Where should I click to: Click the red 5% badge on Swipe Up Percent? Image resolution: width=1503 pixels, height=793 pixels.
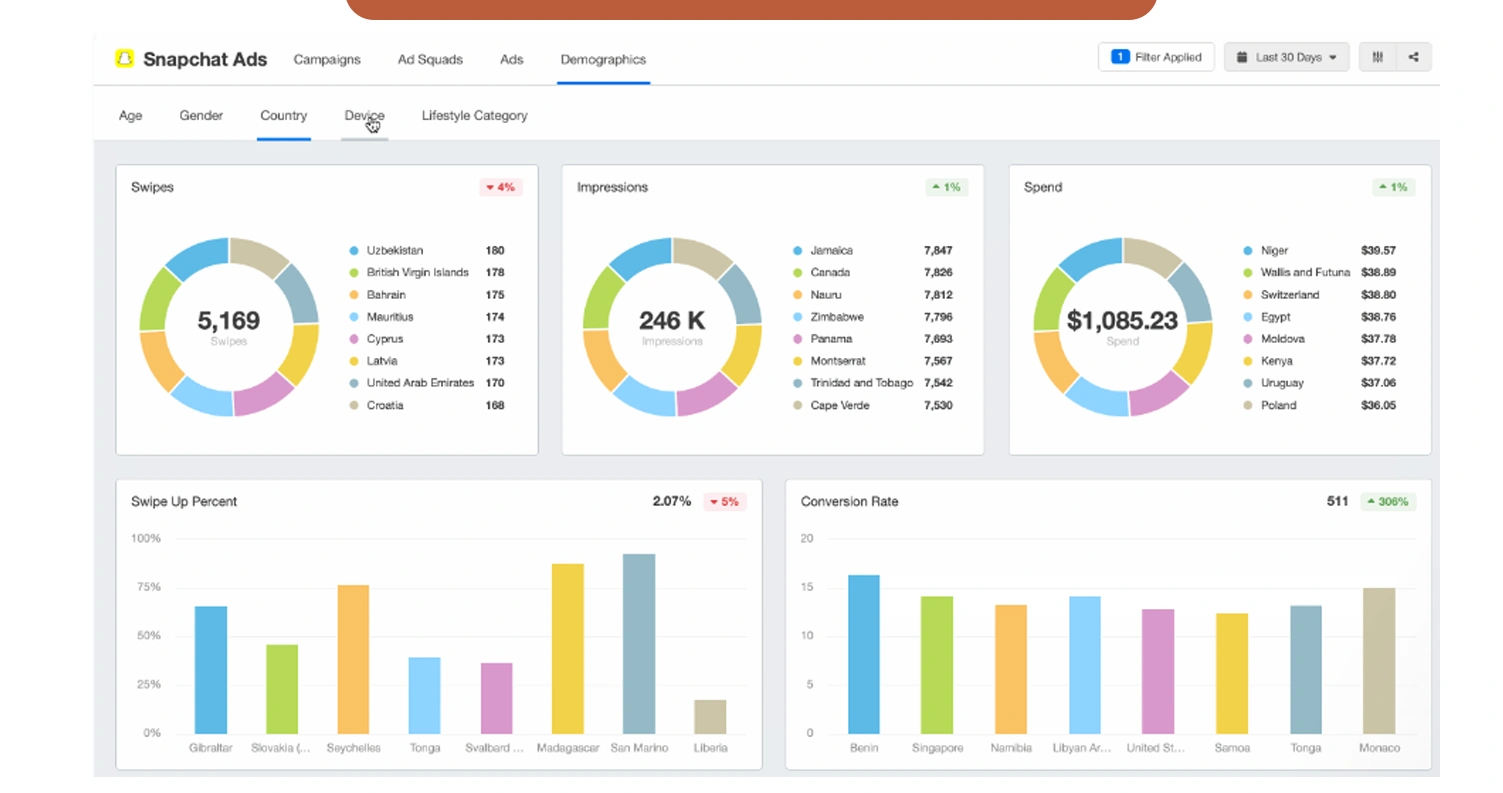pyautogui.click(x=727, y=501)
